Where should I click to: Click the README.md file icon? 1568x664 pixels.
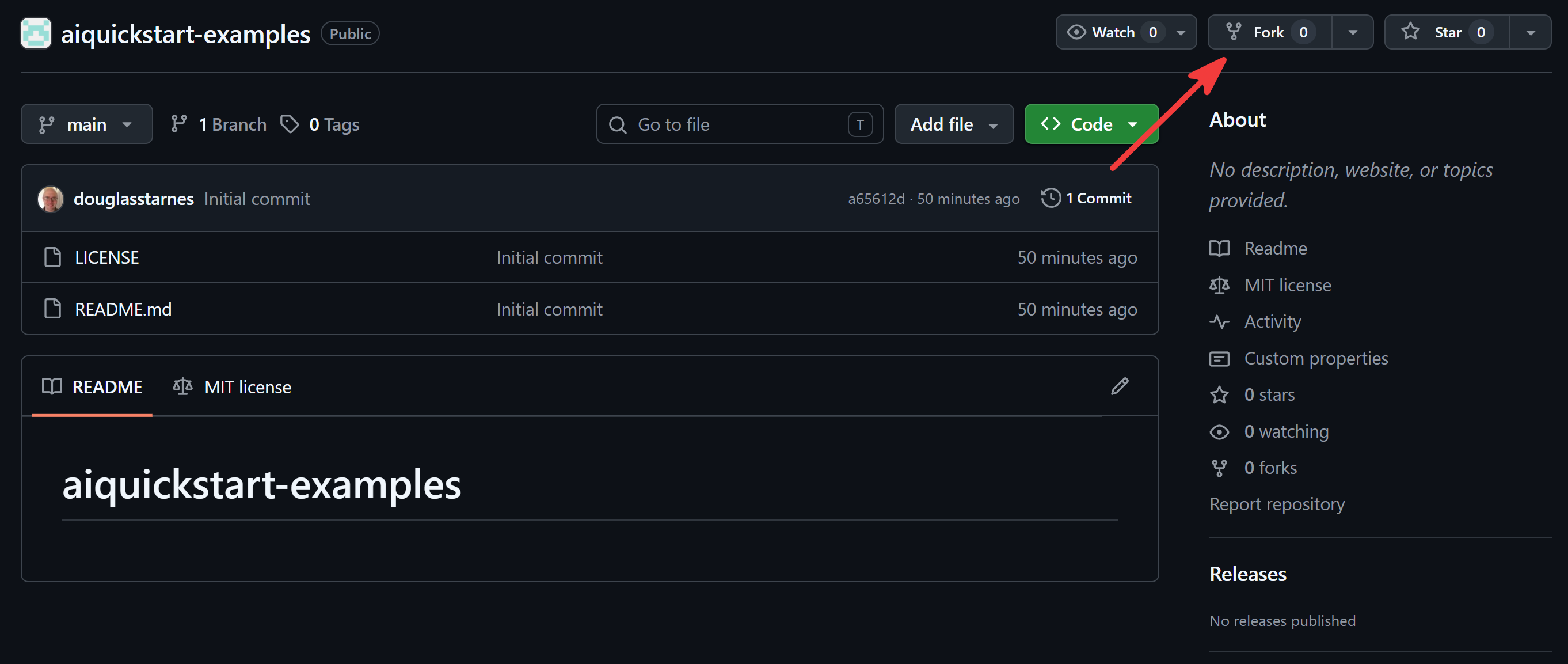click(53, 309)
